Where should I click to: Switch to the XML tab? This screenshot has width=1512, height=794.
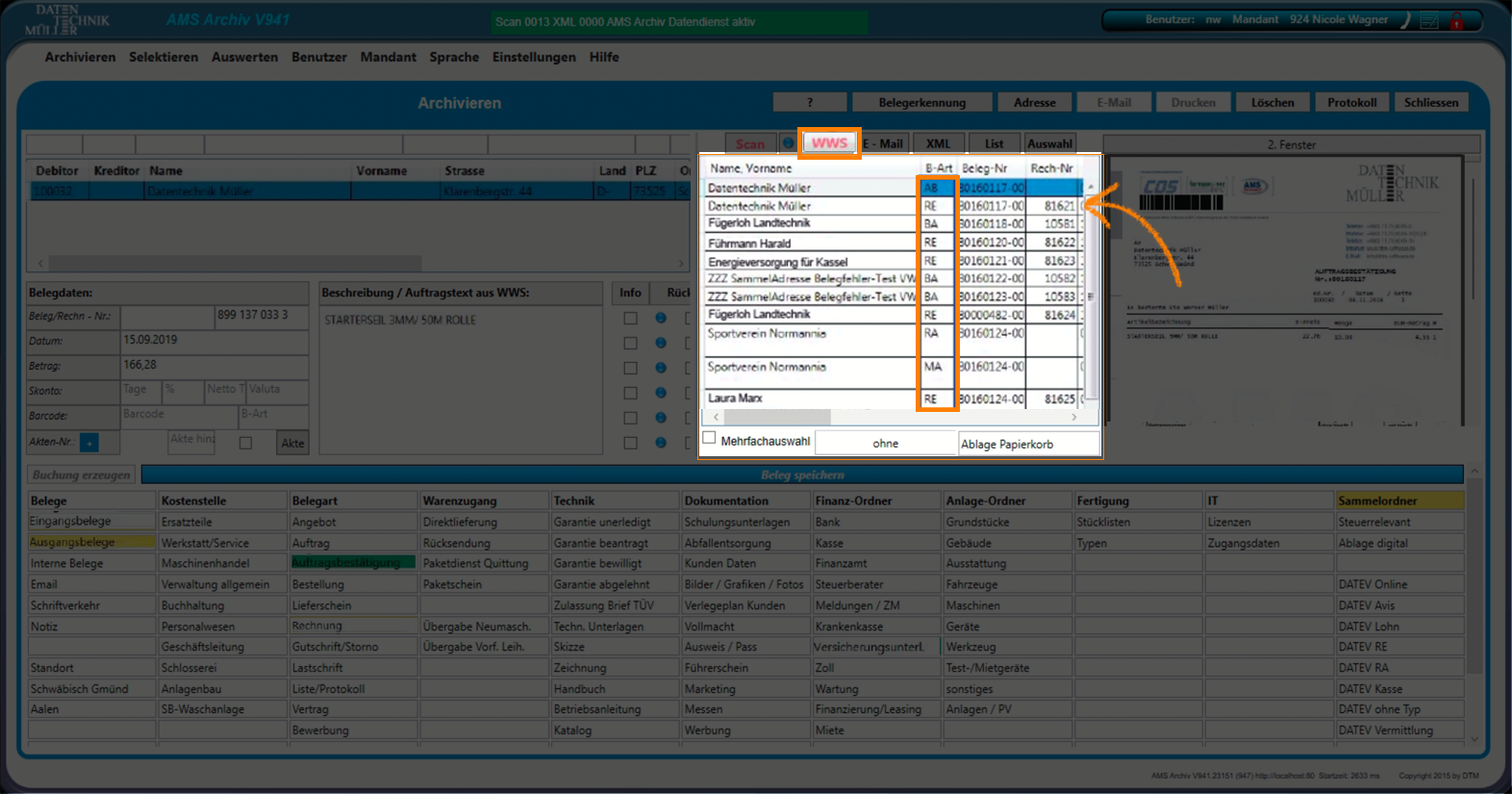[x=938, y=143]
